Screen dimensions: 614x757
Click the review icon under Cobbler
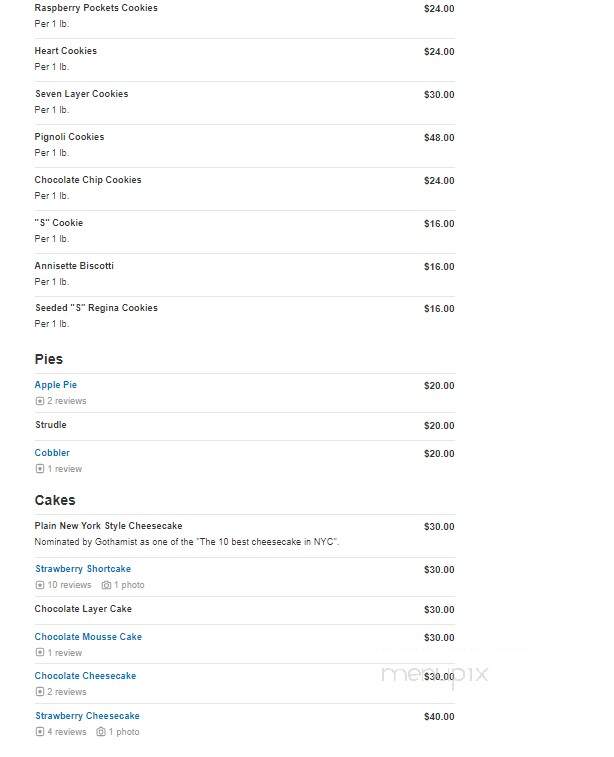click(40, 468)
